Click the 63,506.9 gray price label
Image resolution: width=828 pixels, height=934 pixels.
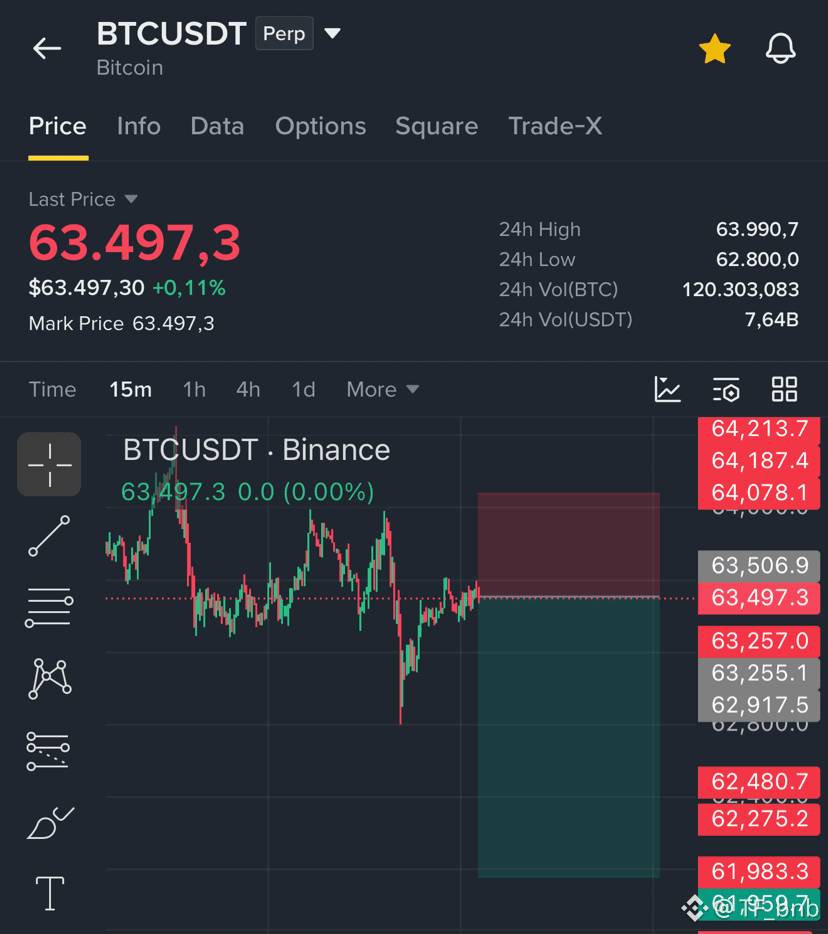click(759, 565)
